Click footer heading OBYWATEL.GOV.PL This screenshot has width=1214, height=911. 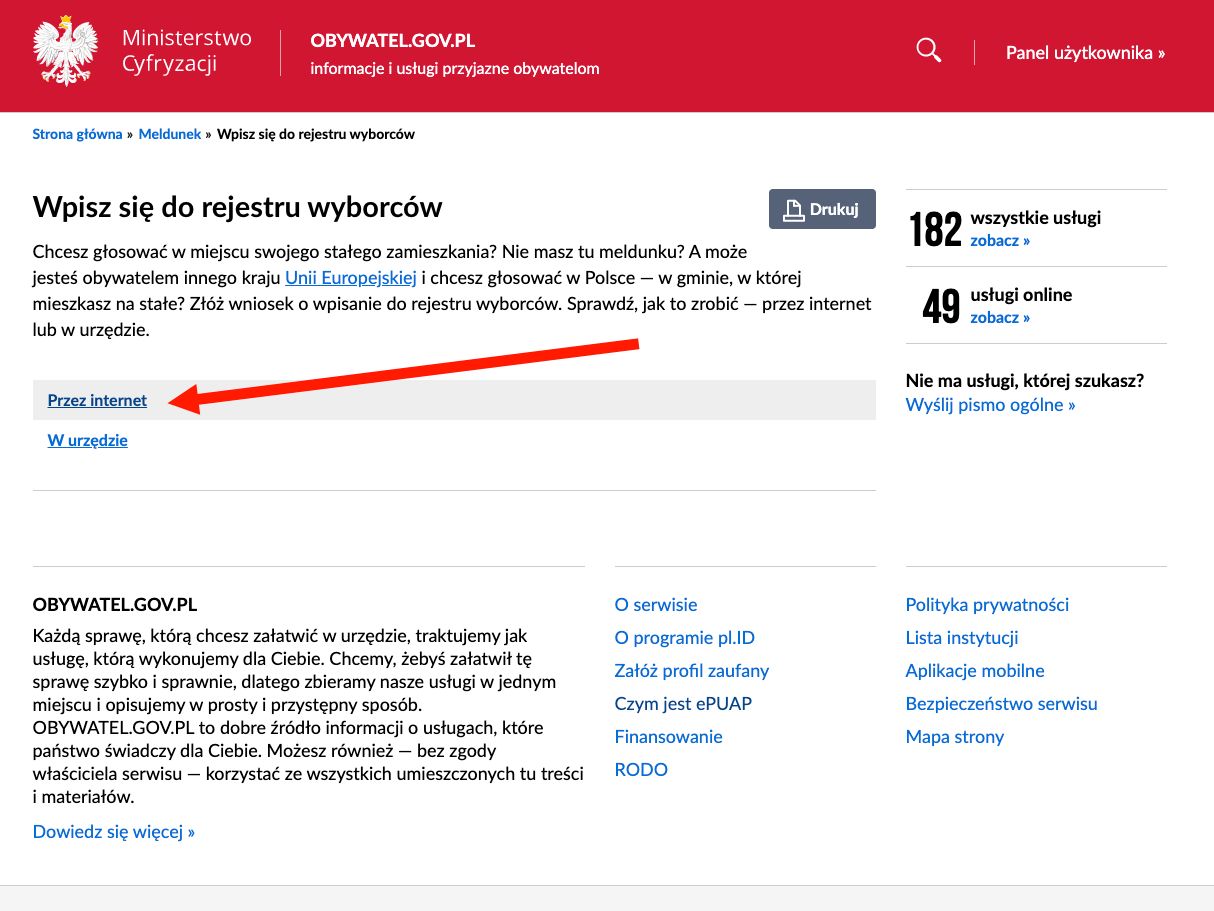pyautogui.click(x=115, y=605)
